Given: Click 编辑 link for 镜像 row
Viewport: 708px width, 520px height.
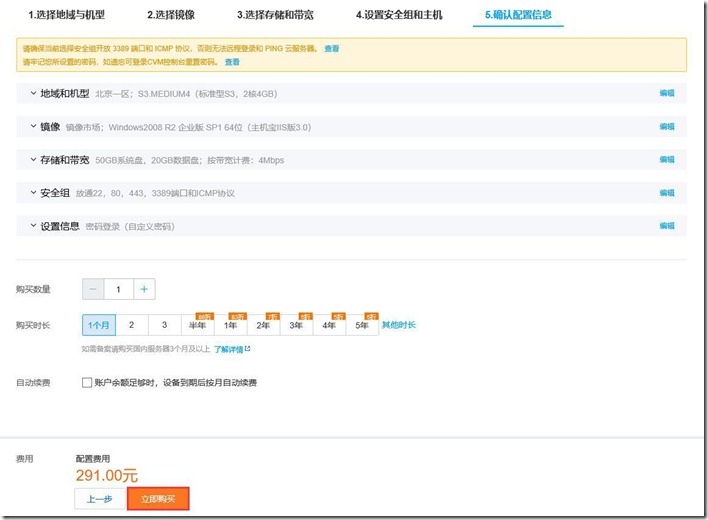Looking at the screenshot, I should (667, 127).
